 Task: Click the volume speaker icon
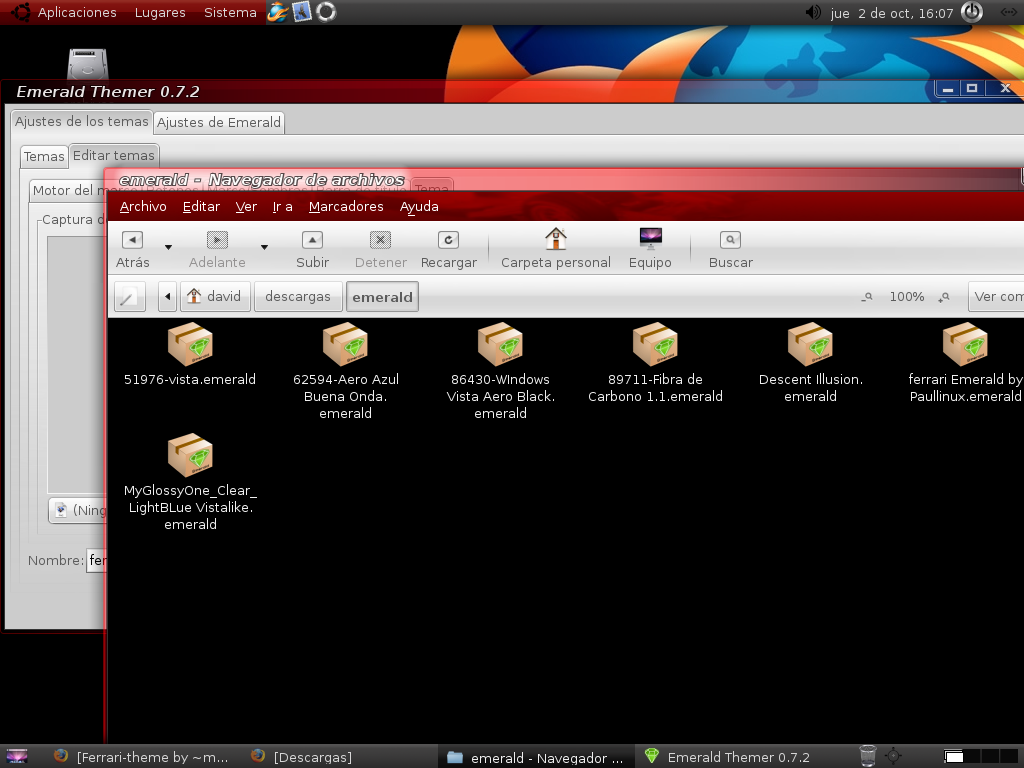812,12
